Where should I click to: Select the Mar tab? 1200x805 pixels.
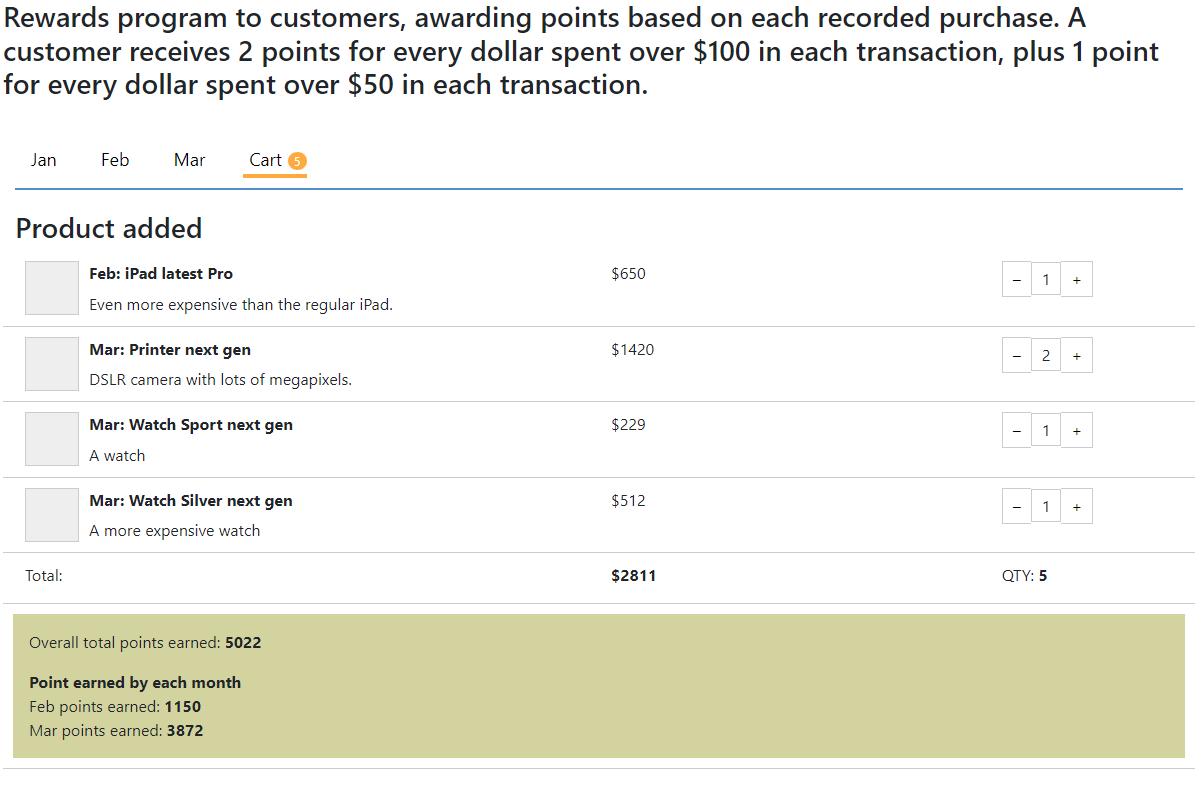pos(189,160)
